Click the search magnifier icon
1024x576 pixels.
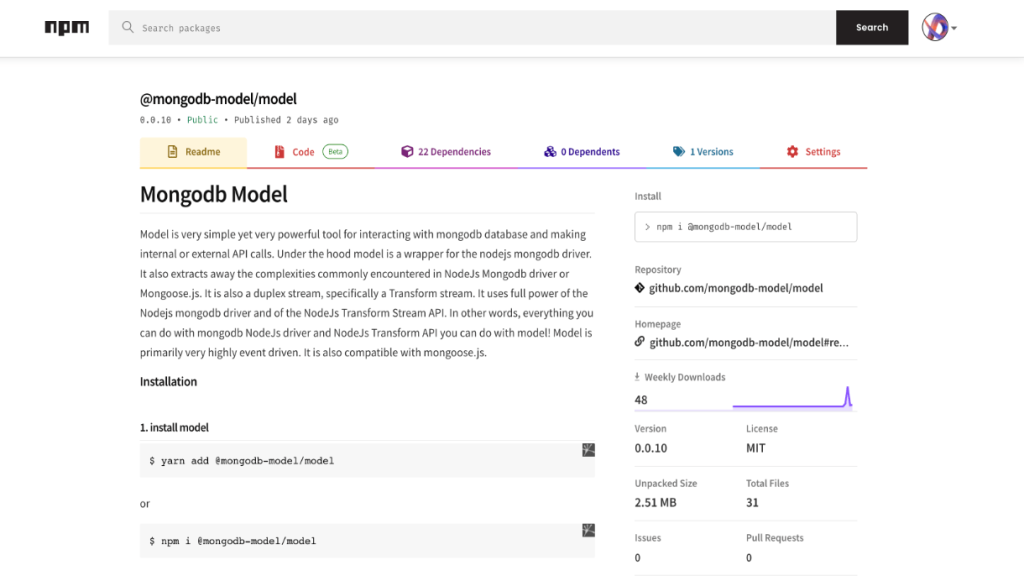click(x=128, y=28)
